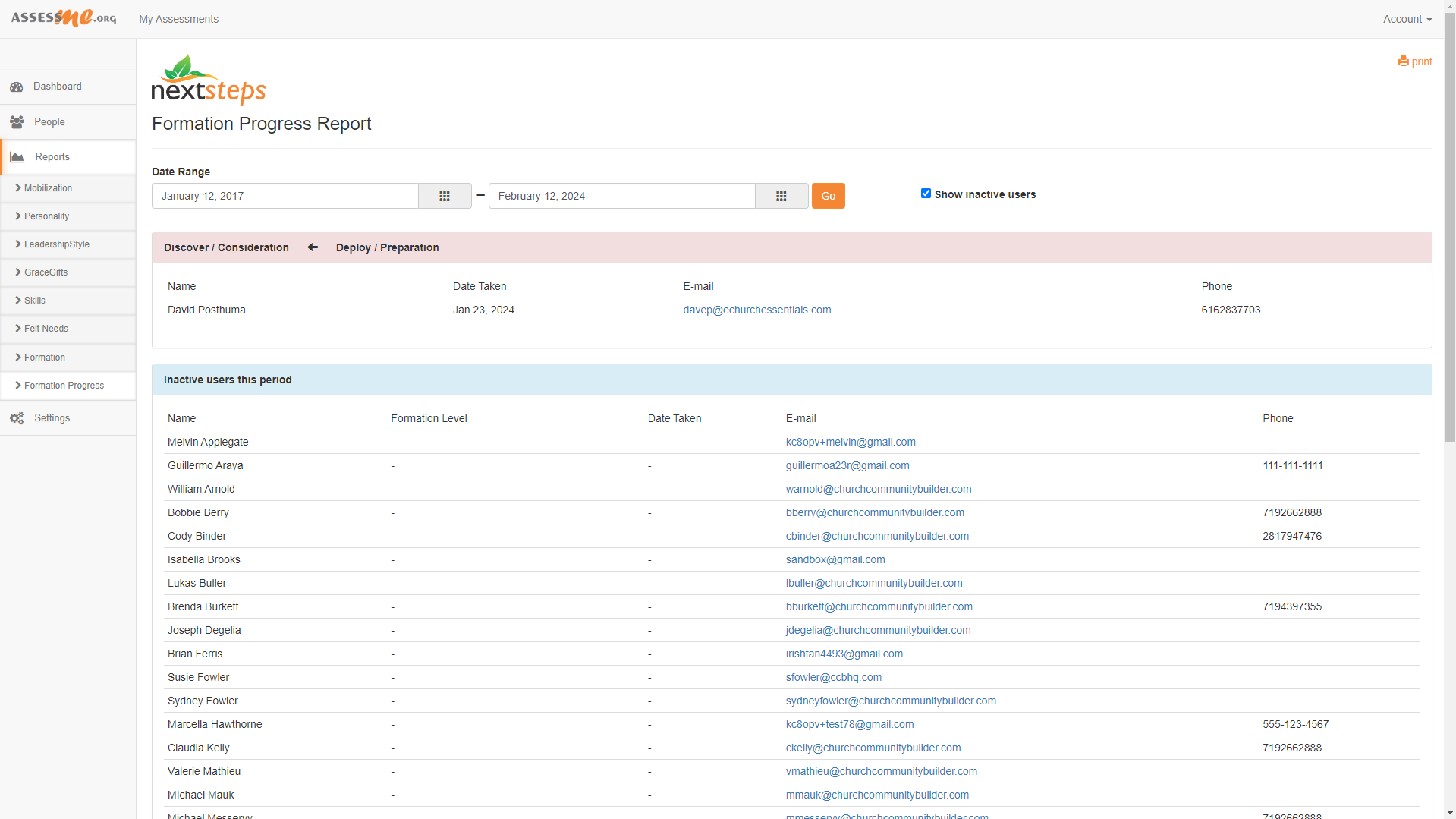This screenshot has height=819, width=1456.
Task: Go to People in sidebar
Action: [49, 122]
